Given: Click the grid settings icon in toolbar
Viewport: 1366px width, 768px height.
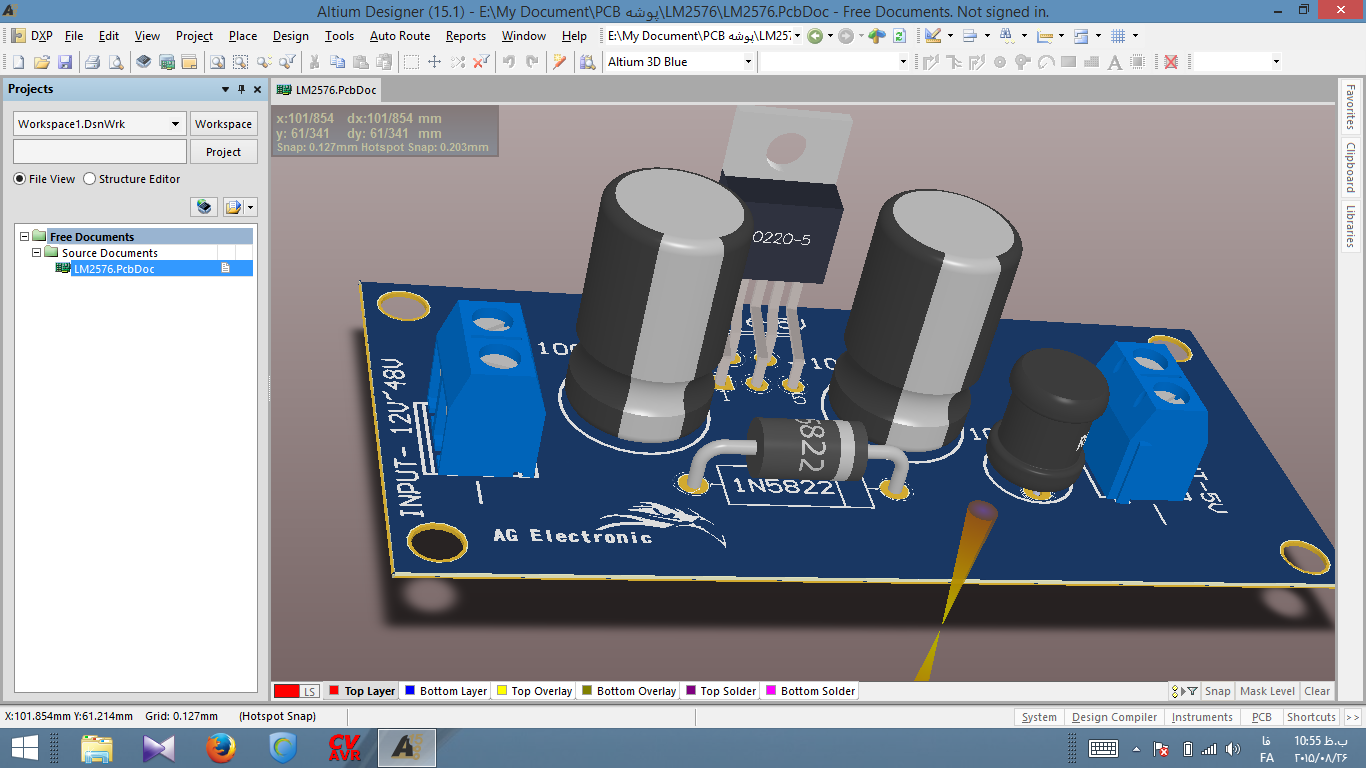Looking at the screenshot, I should [1118, 36].
